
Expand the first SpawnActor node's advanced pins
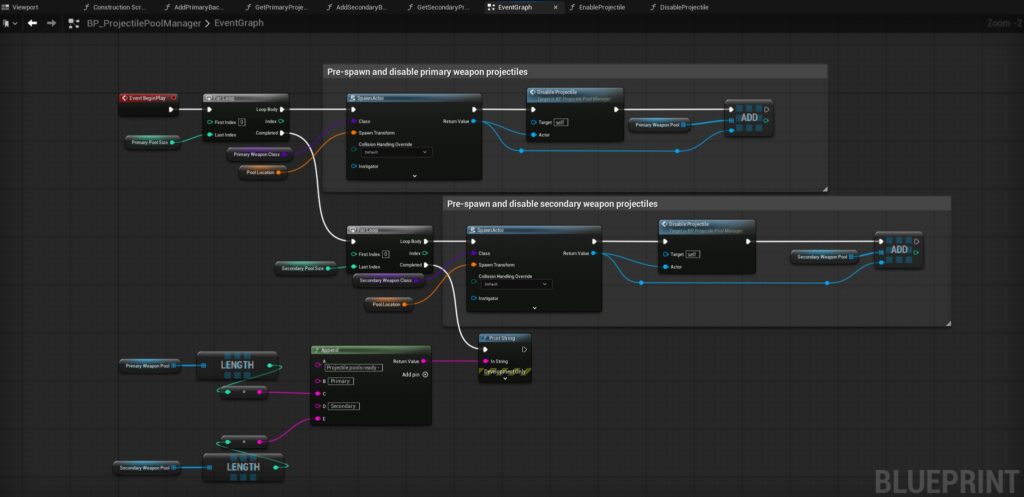[414, 175]
